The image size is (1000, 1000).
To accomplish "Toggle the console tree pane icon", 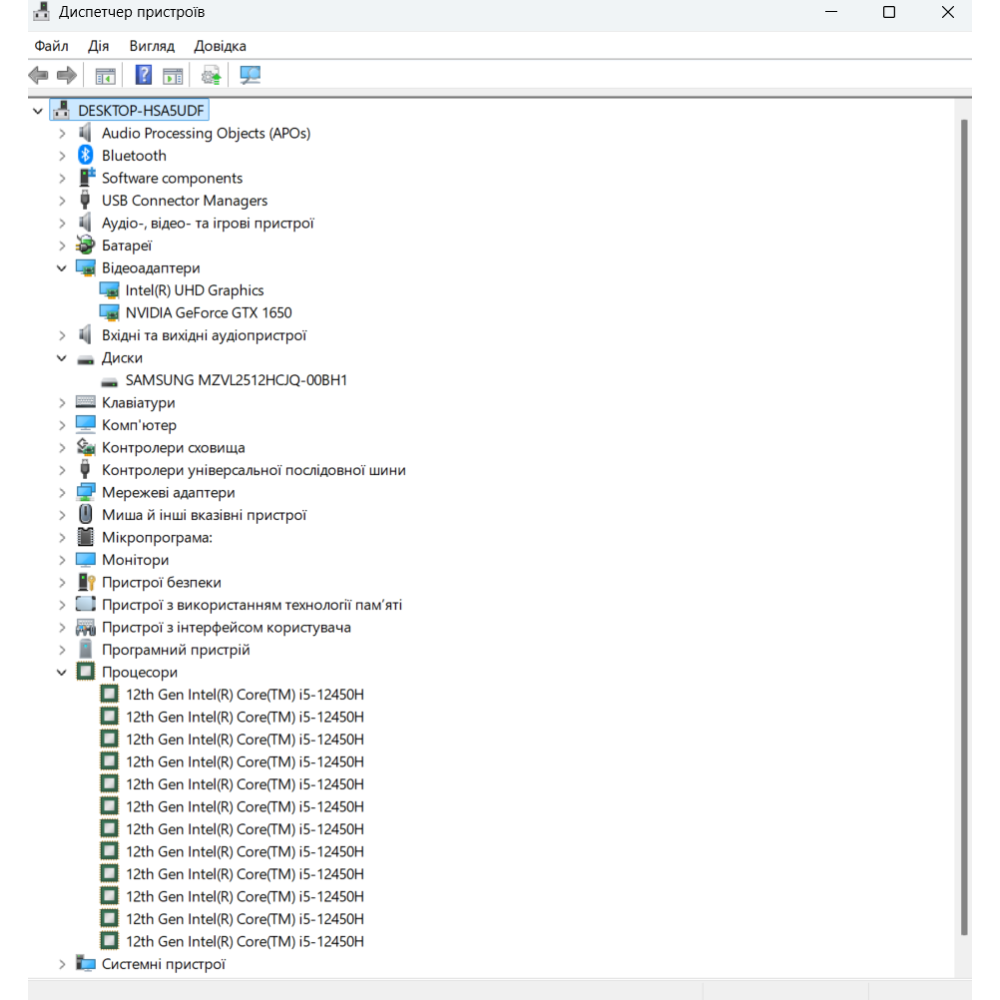I will click(x=105, y=75).
